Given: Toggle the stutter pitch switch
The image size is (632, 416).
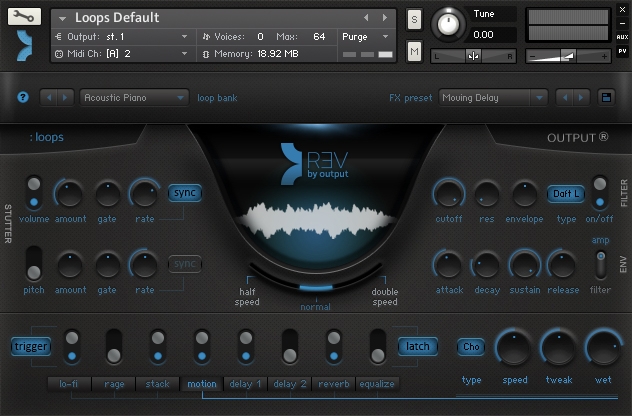Looking at the screenshot, I should [34, 264].
